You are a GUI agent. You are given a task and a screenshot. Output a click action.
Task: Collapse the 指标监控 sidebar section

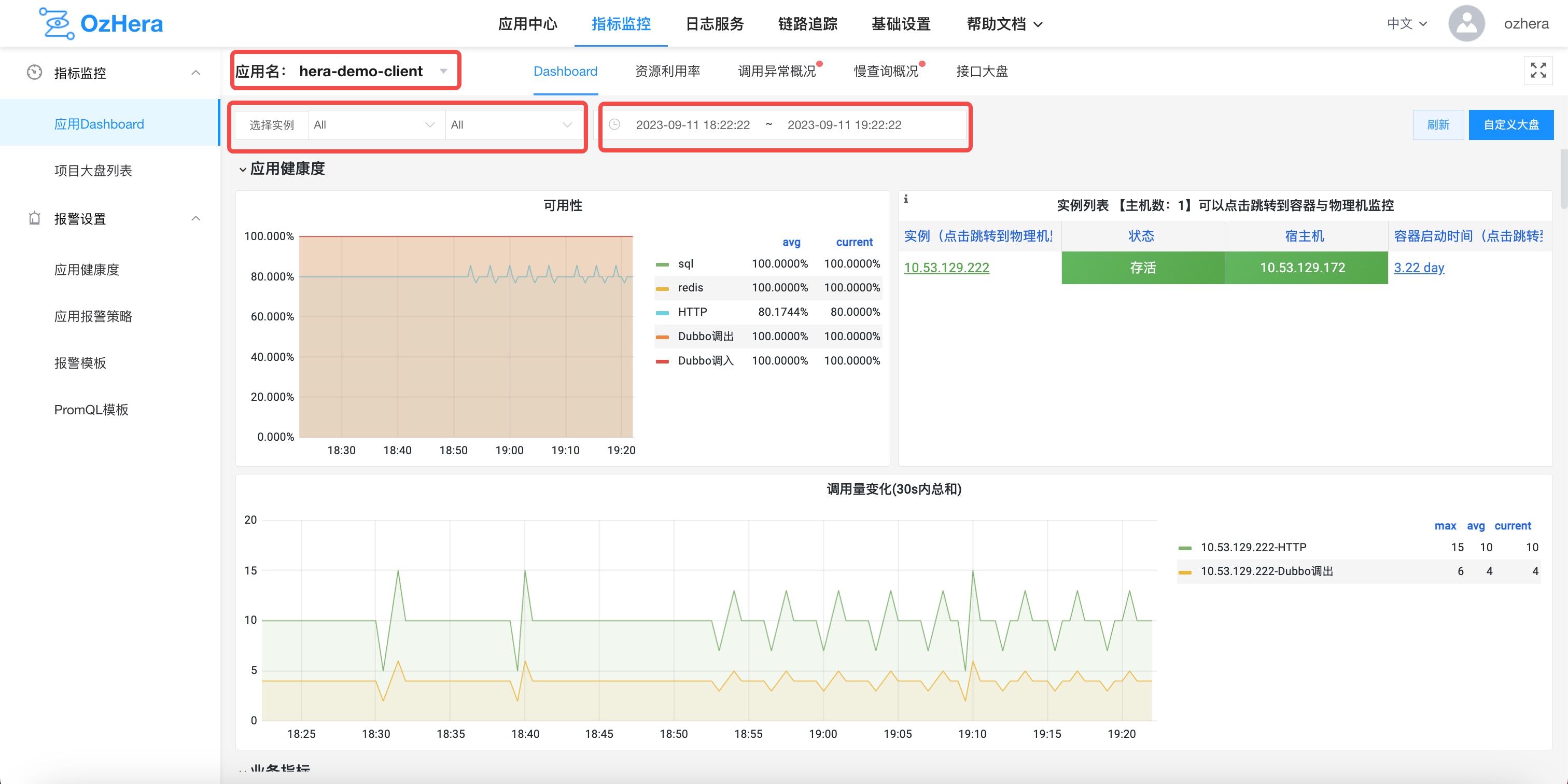(195, 73)
